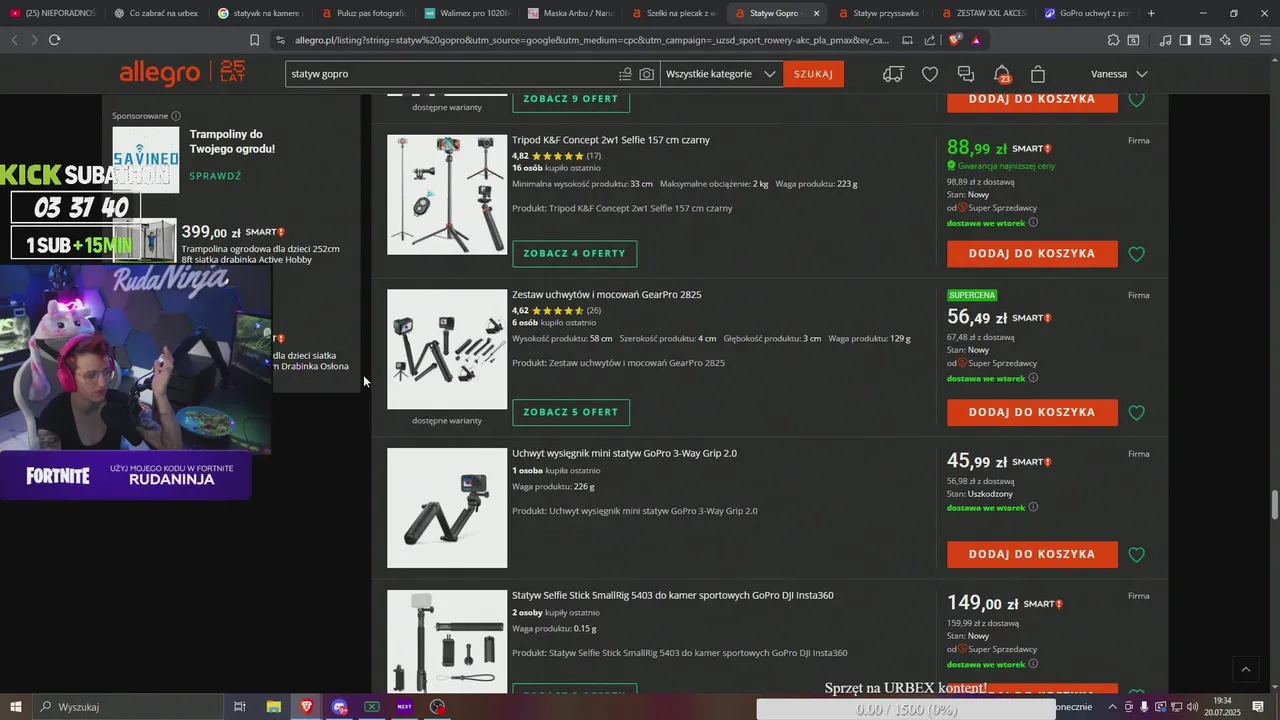The height and width of the screenshot is (720, 1280).
Task: Switch to the ZESTAW XXL AKCES tab
Action: click(984, 13)
